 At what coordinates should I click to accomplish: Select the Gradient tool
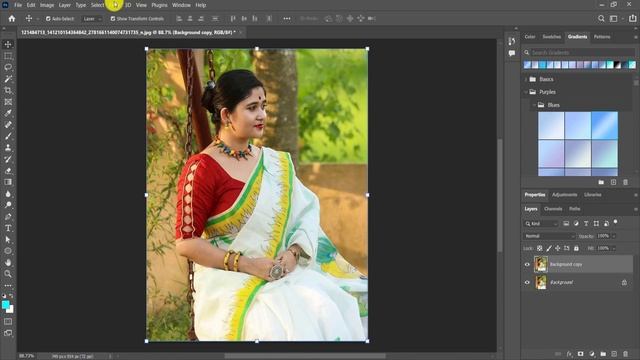(8, 182)
